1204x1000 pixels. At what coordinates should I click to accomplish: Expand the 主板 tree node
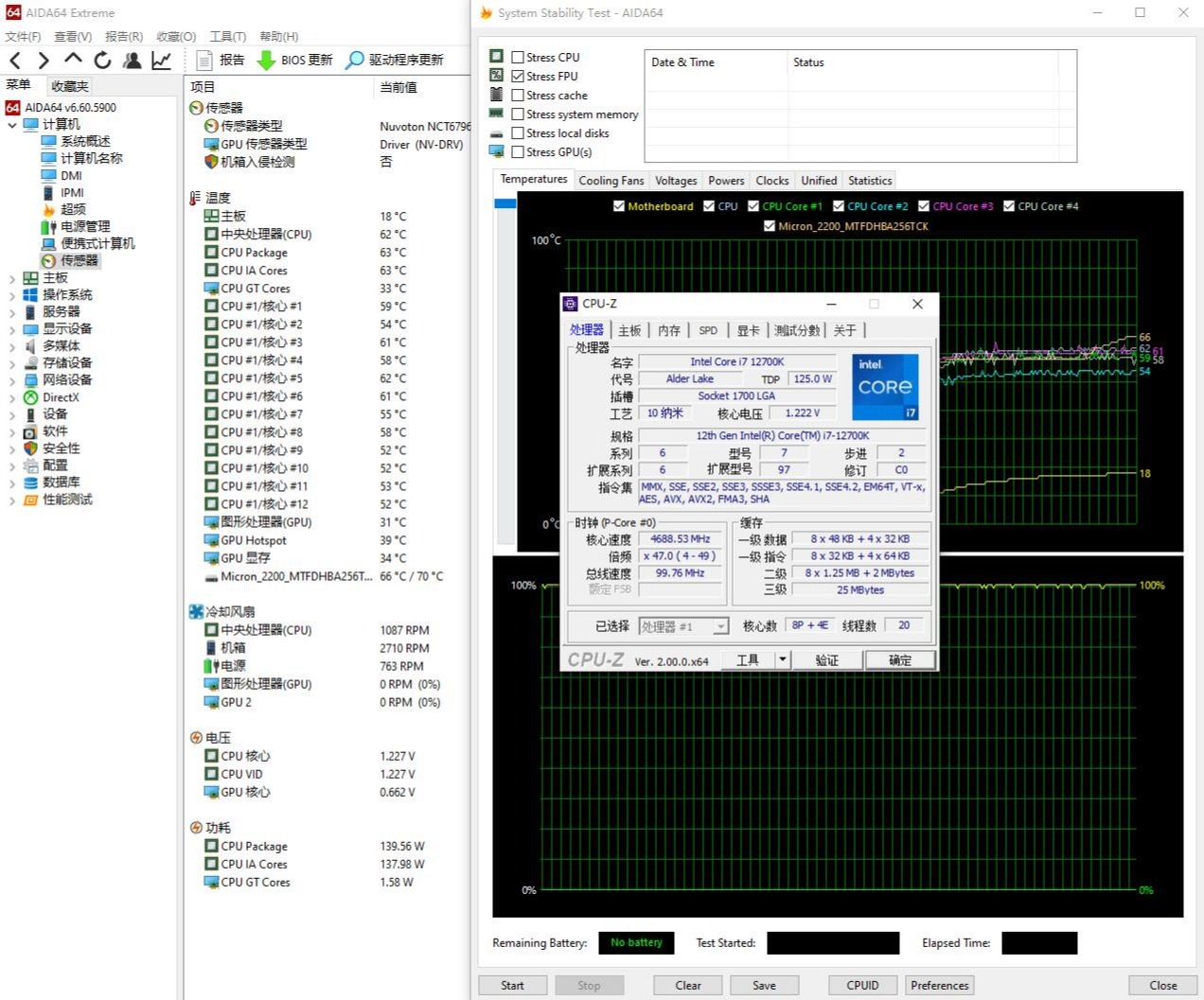coord(12,278)
